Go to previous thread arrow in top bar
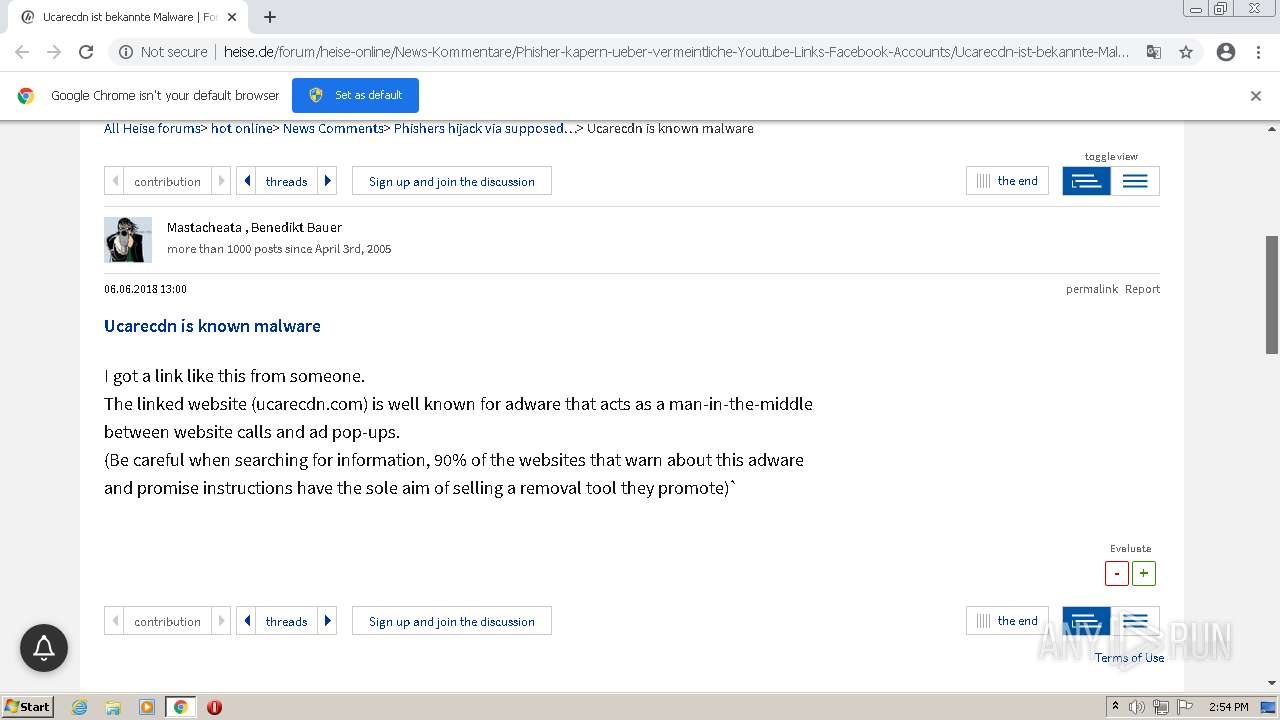The height and width of the screenshot is (720, 1280). pos(247,181)
